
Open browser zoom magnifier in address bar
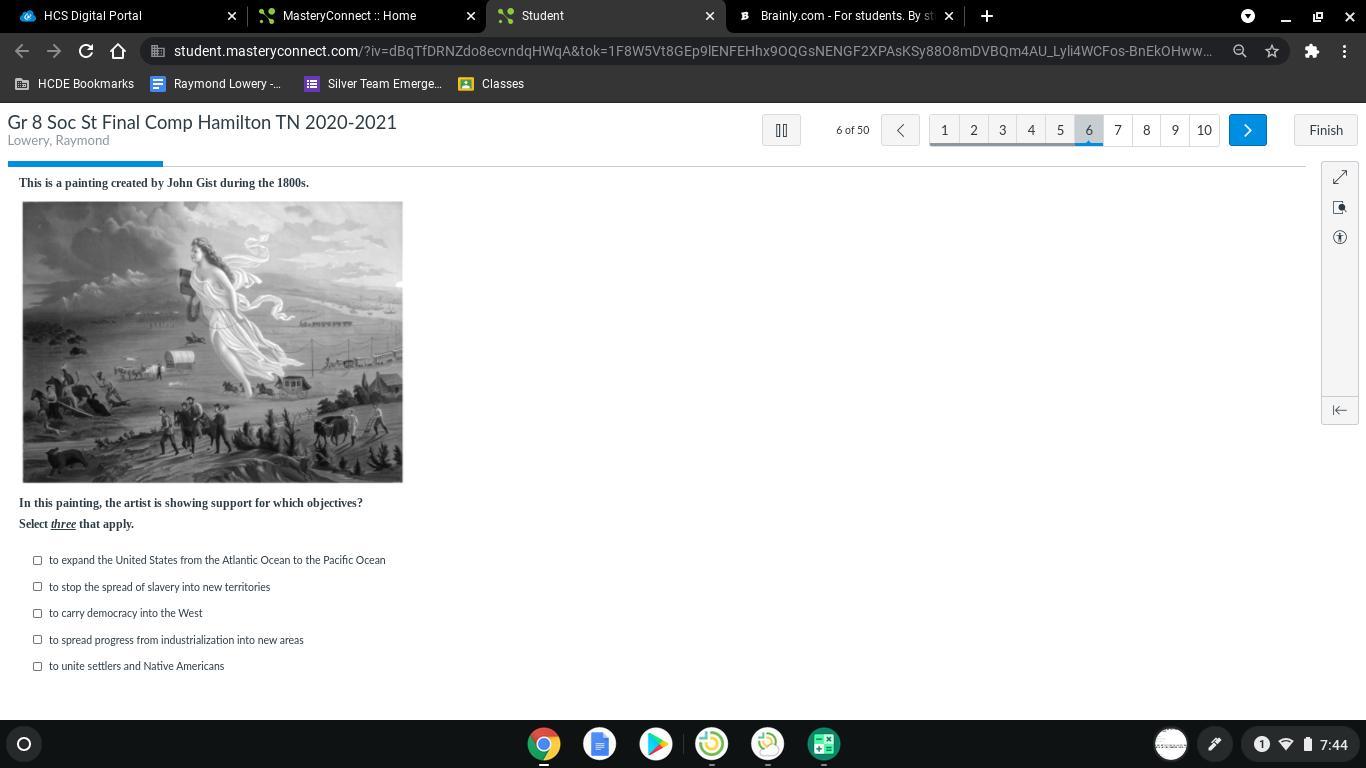tap(1240, 51)
